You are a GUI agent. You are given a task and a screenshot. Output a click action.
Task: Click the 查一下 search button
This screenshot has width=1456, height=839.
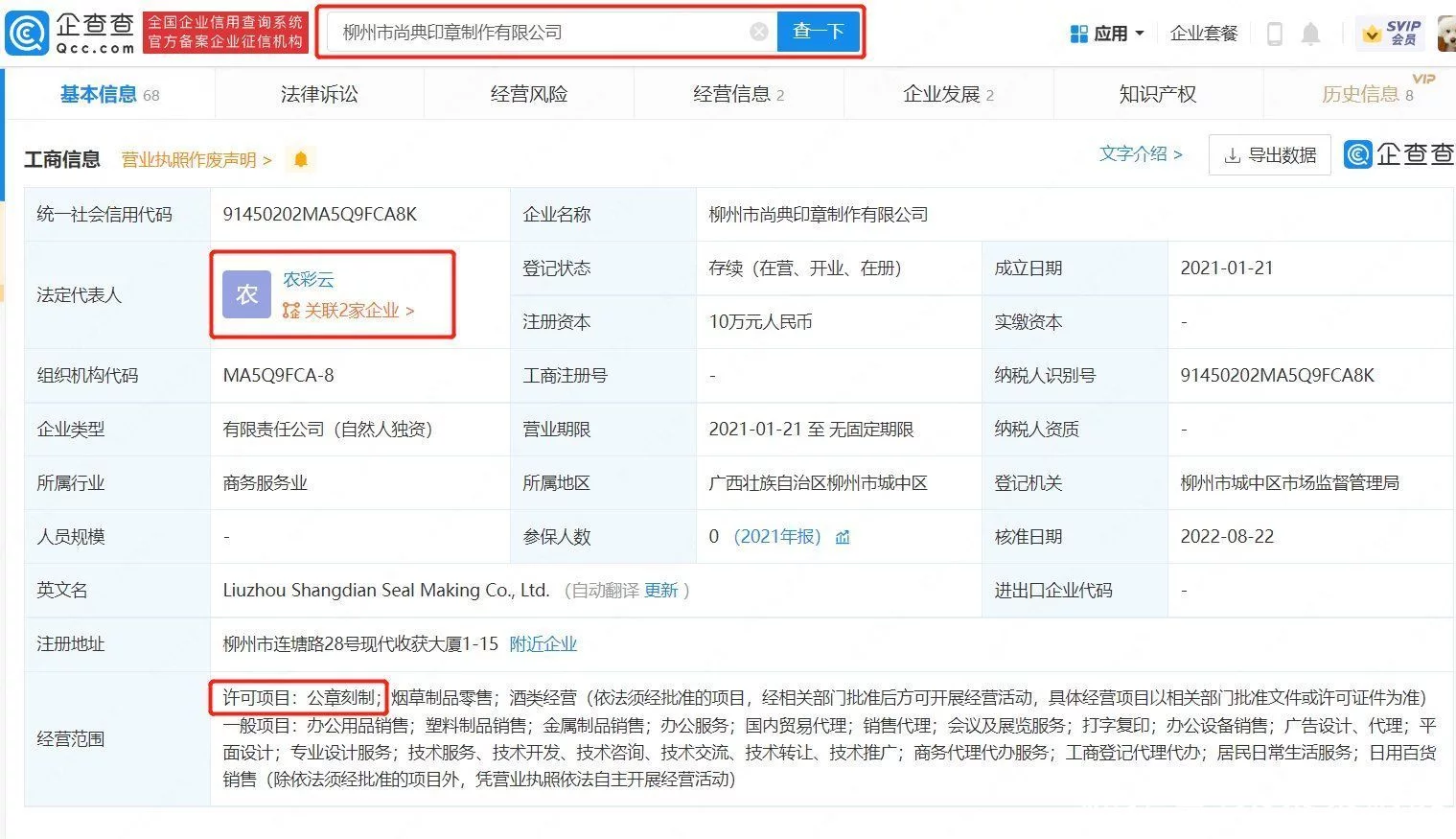click(819, 32)
